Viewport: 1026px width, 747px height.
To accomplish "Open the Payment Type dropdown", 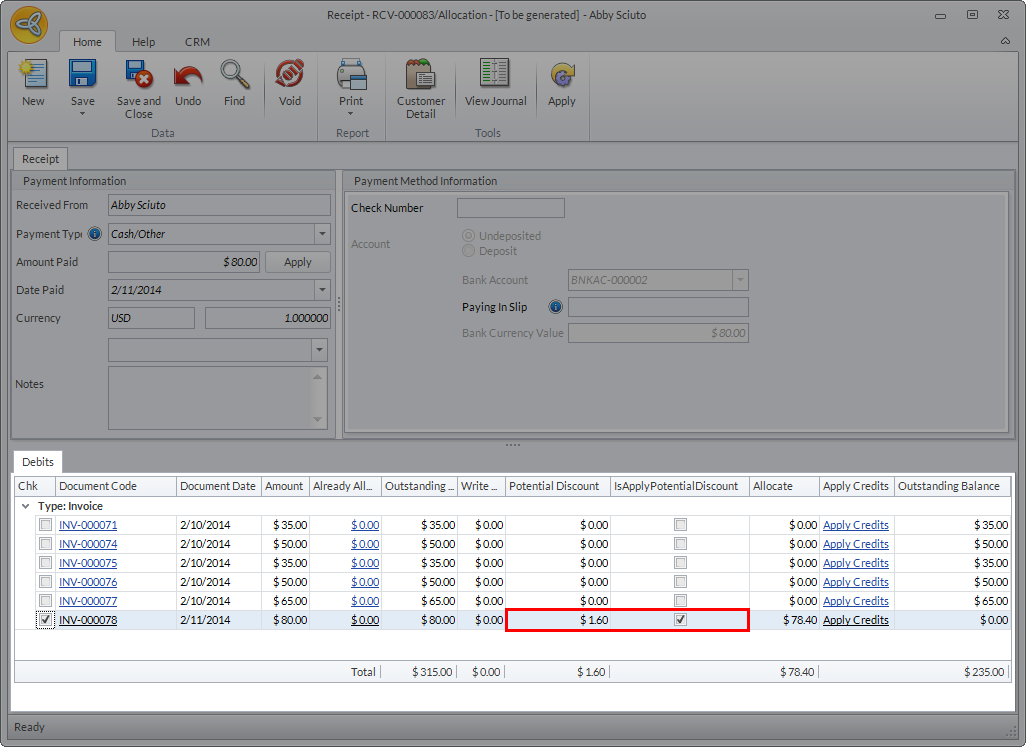I will pos(321,234).
